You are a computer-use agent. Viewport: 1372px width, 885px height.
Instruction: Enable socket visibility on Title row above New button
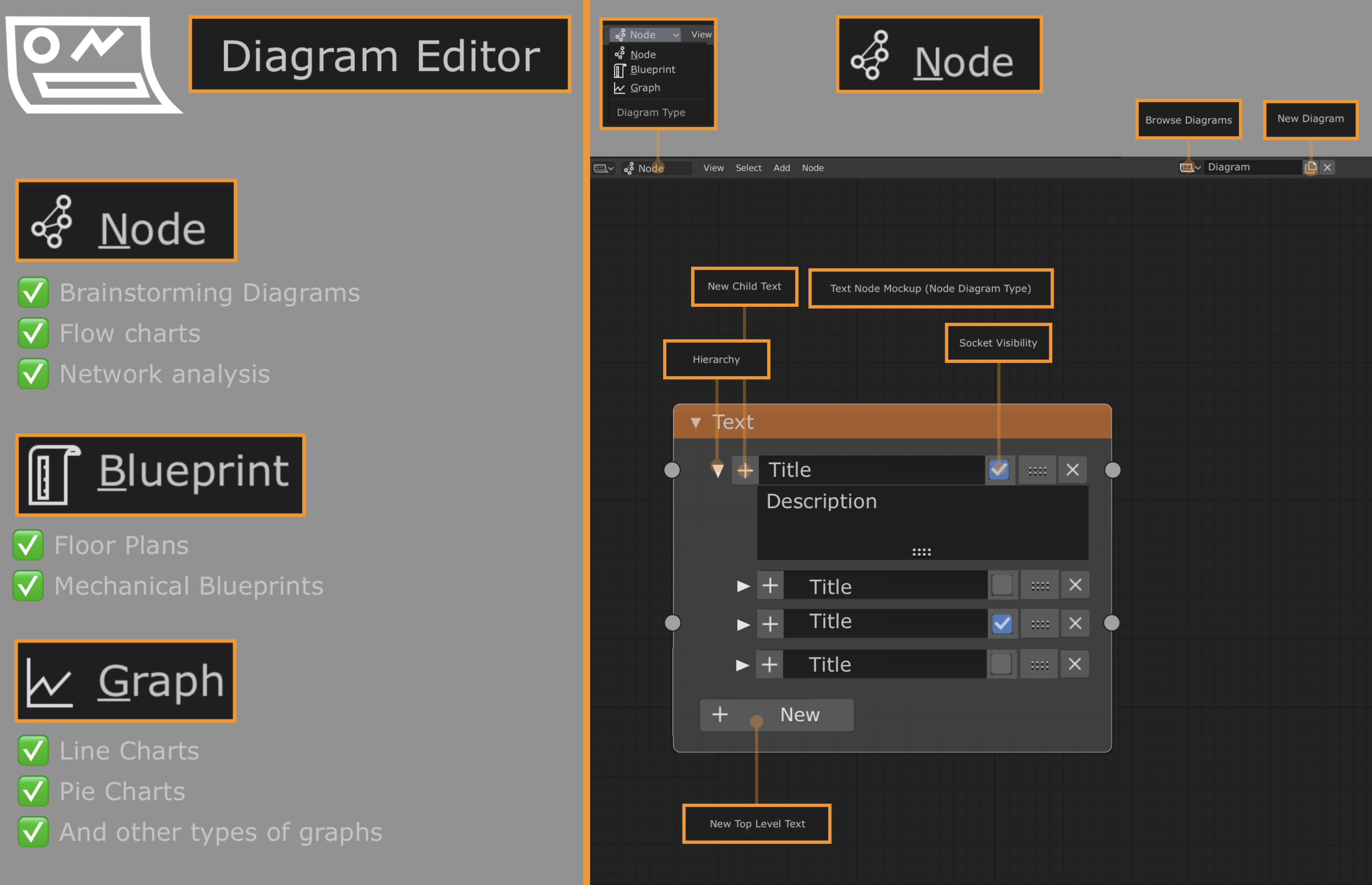(1001, 664)
